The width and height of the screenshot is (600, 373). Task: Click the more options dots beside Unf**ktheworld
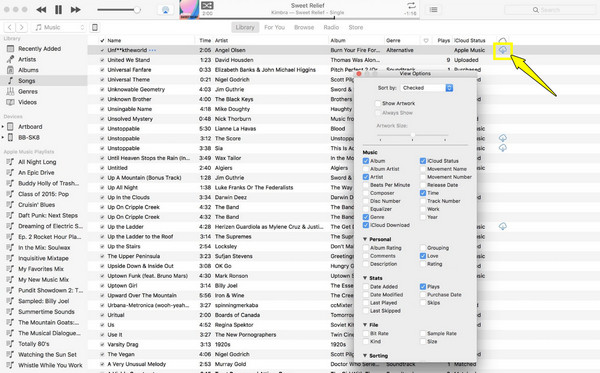[x=152, y=50]
